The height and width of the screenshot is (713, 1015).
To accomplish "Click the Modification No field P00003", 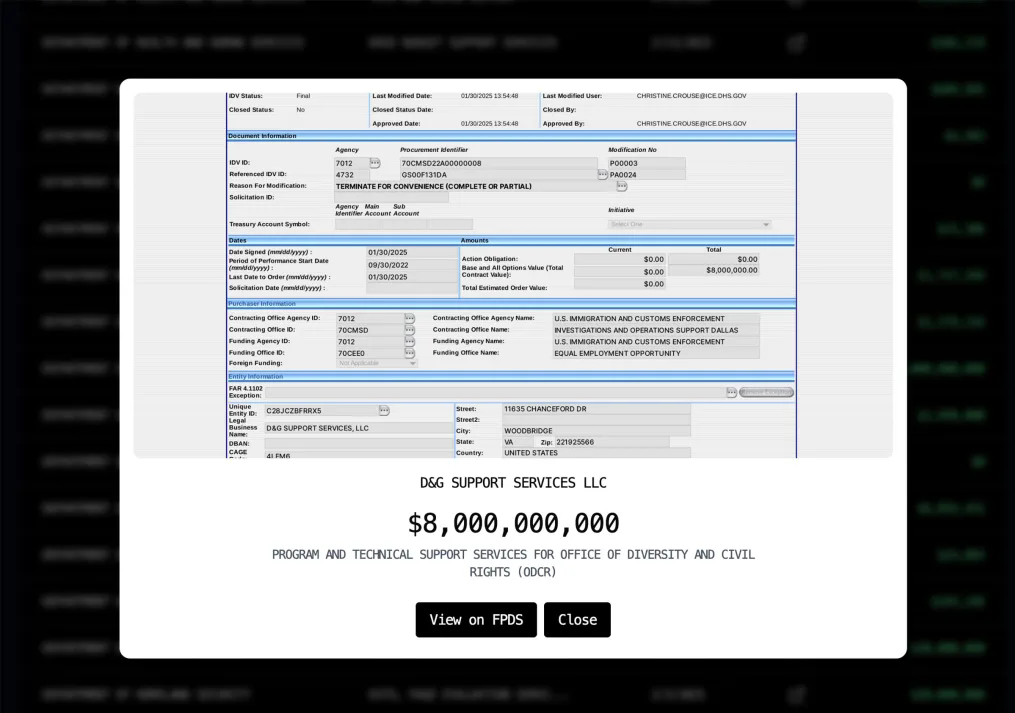I will (646, 163).
